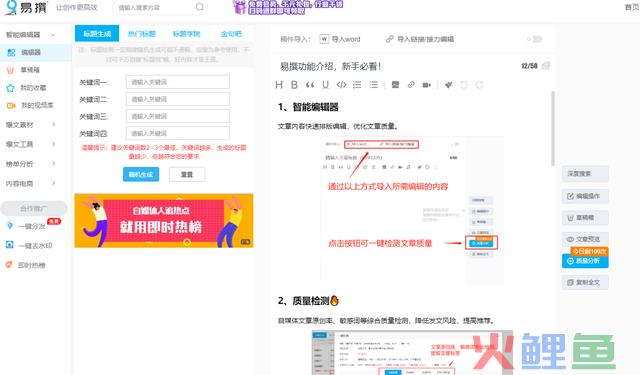Screen dimensions: 640x375
Task: Click the star icon beside 我的收藏
Action: pyautogui.click(x=11, y=88)
